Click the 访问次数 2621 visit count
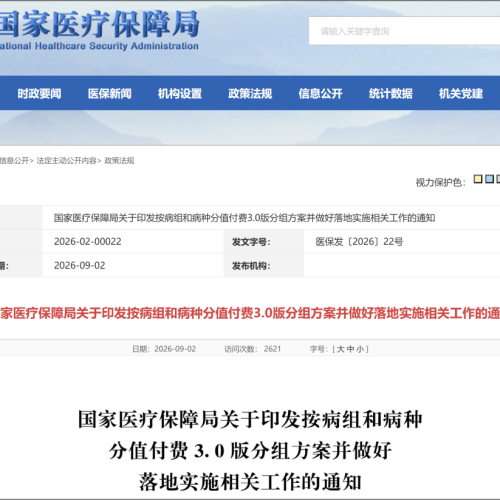Viewport: 500px width, 500px height. 252,349
